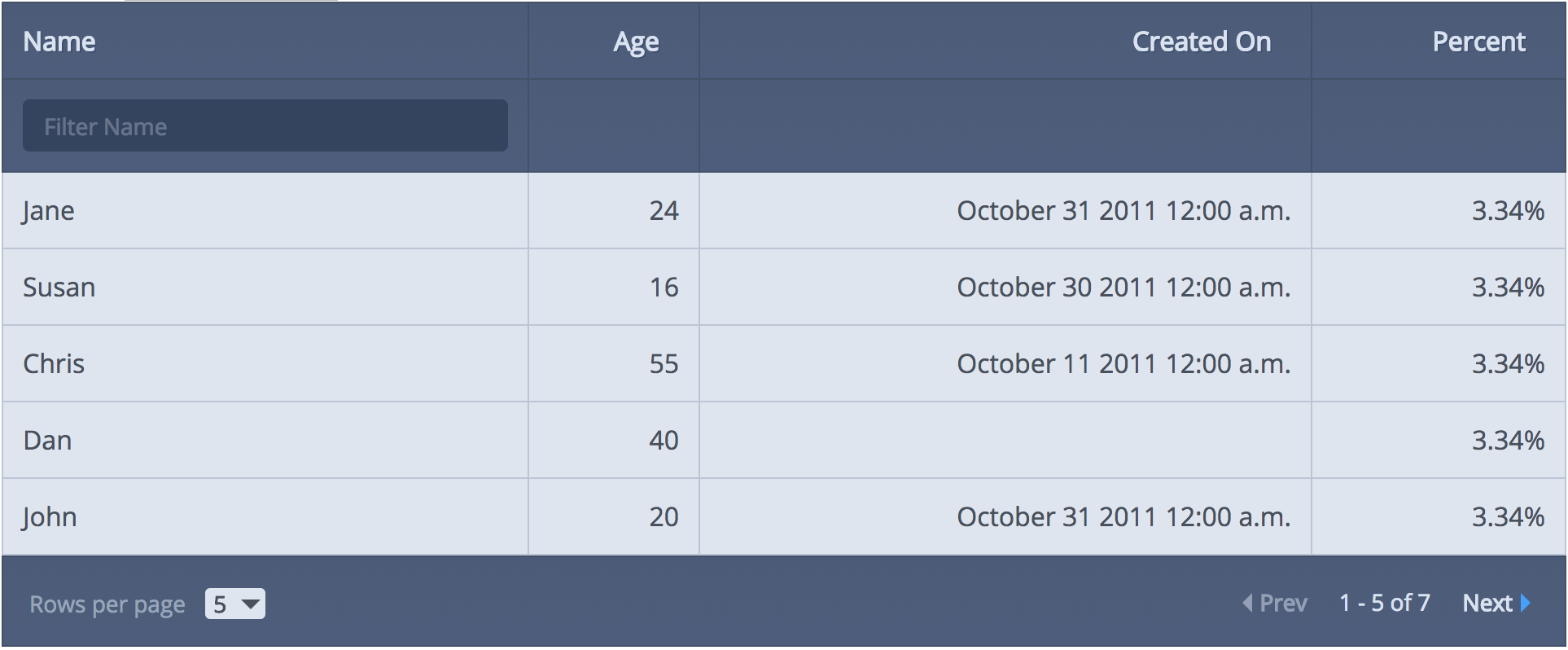Sort by the Percent column header
Image resolution: width=1568 pixels, height=650 pixels.
click(1478, 42)
